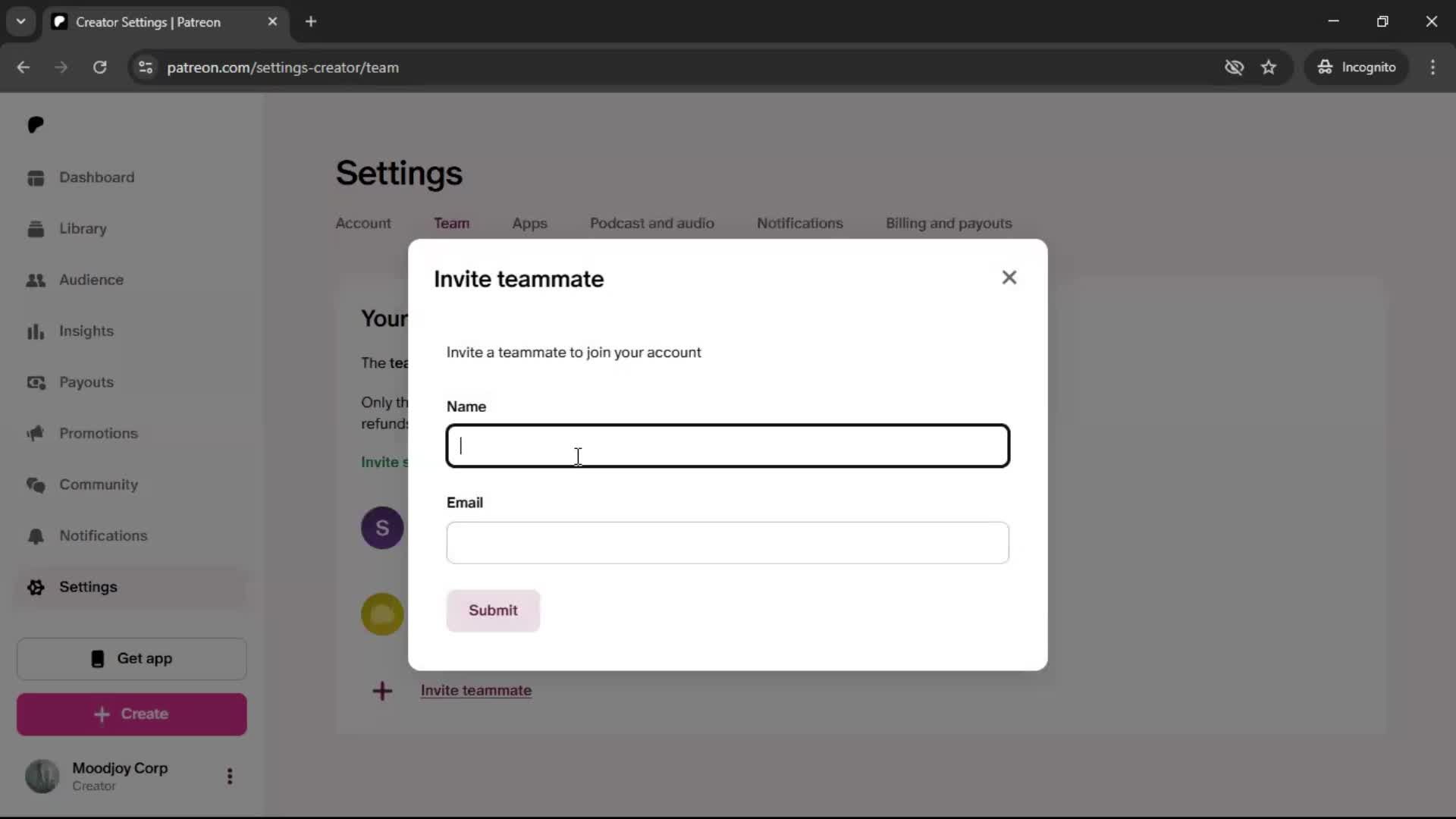Open Dashboard icon in sidebar
The height and width of the screenshot is (819, 1456).
coord(36,177)
